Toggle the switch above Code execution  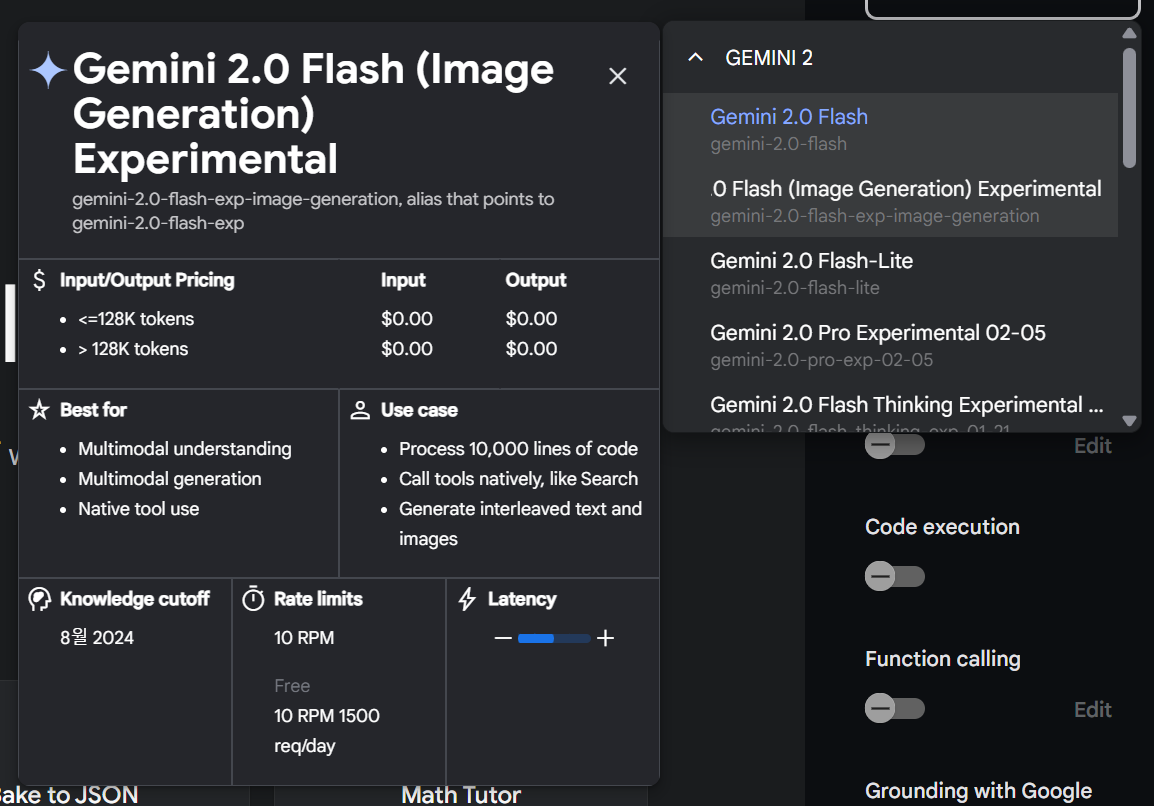[x=894, y=445]
